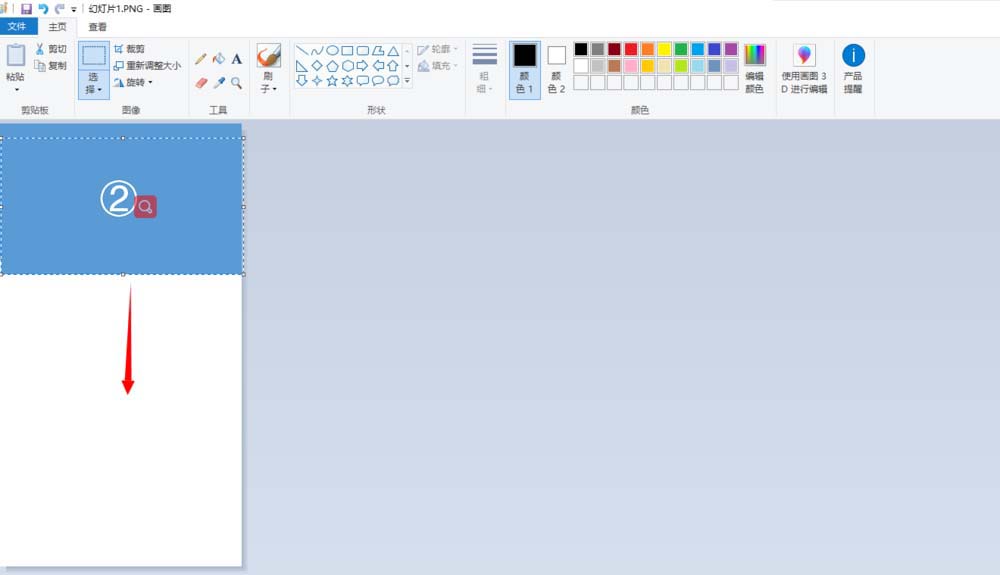This screenshot has width=1000, height=575.
Task: Pick the black color swatch
Action: pyautogui.click(x=581, y=49)
